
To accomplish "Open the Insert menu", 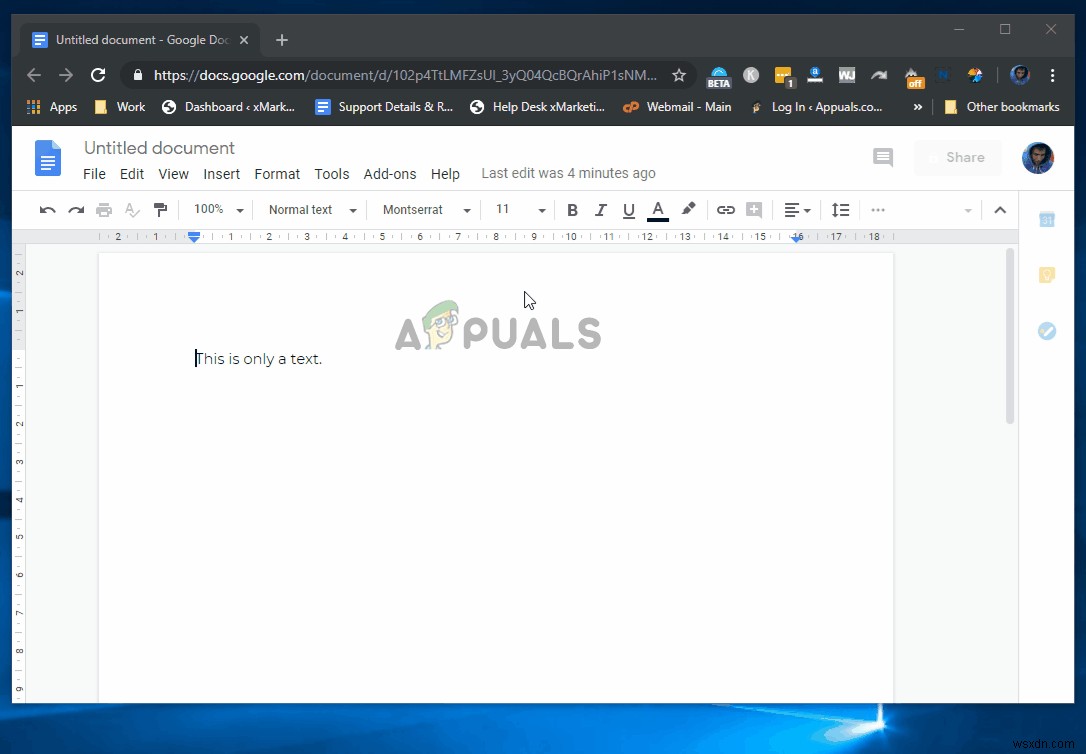I will point(222,174).
